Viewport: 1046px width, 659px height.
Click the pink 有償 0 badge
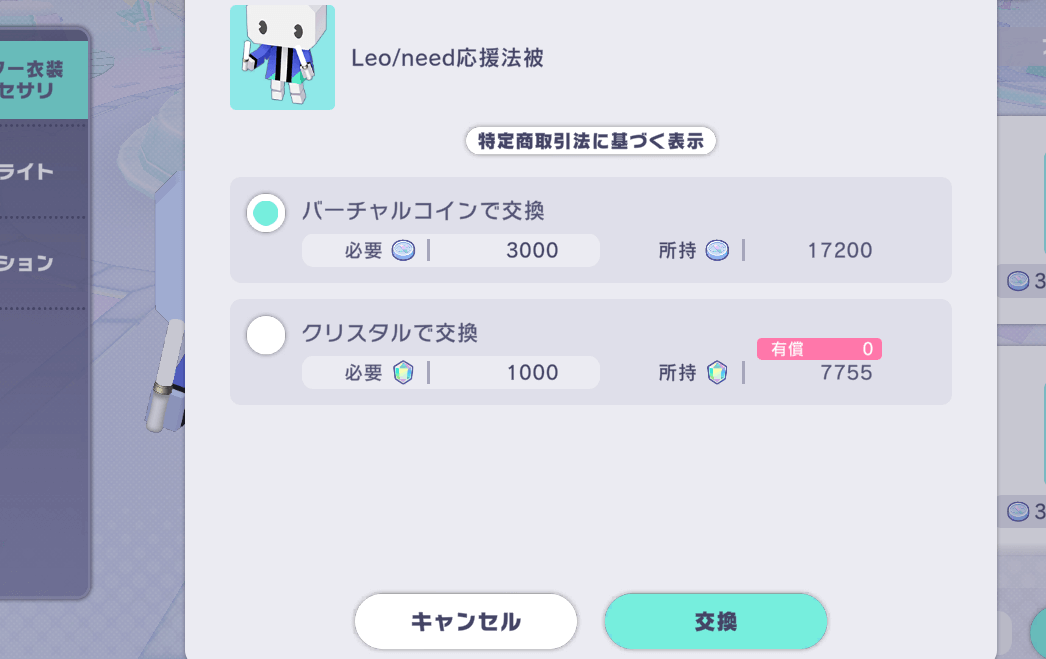tap(818, 348)
